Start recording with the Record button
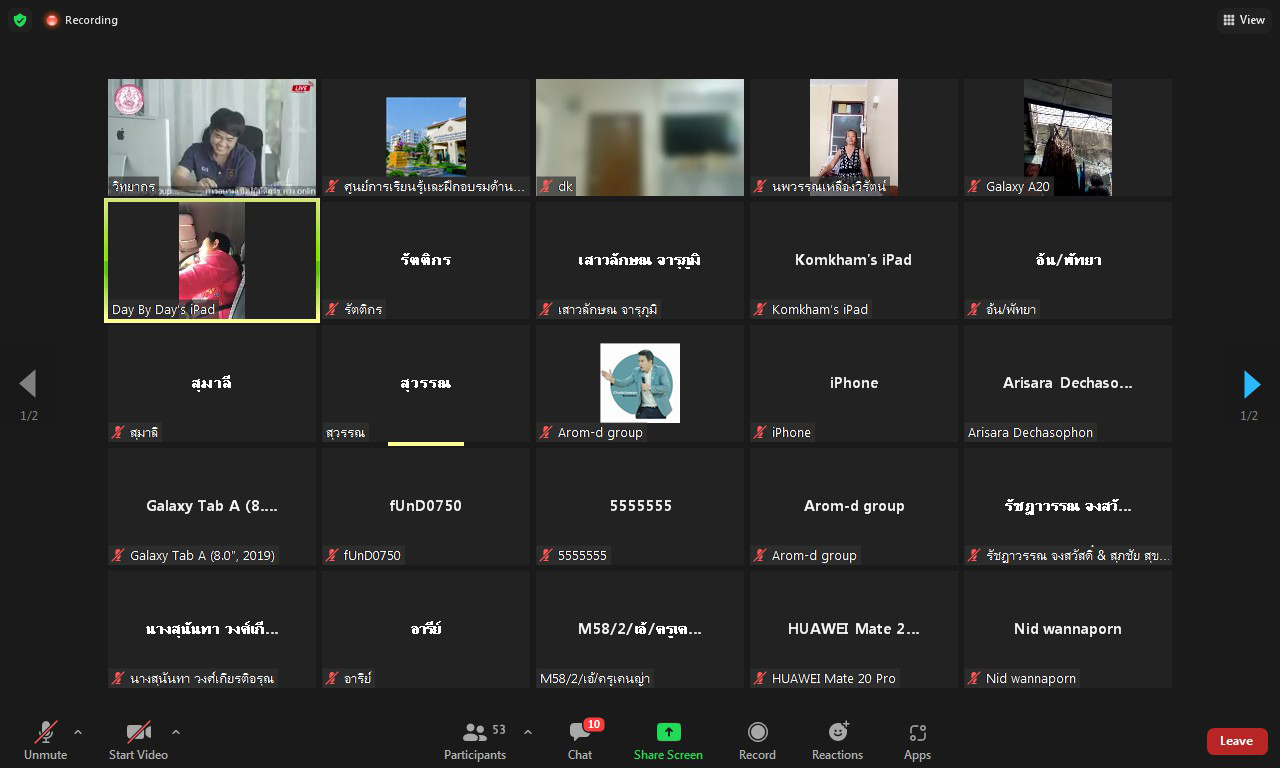1280x768 pixels. point(757,741)
